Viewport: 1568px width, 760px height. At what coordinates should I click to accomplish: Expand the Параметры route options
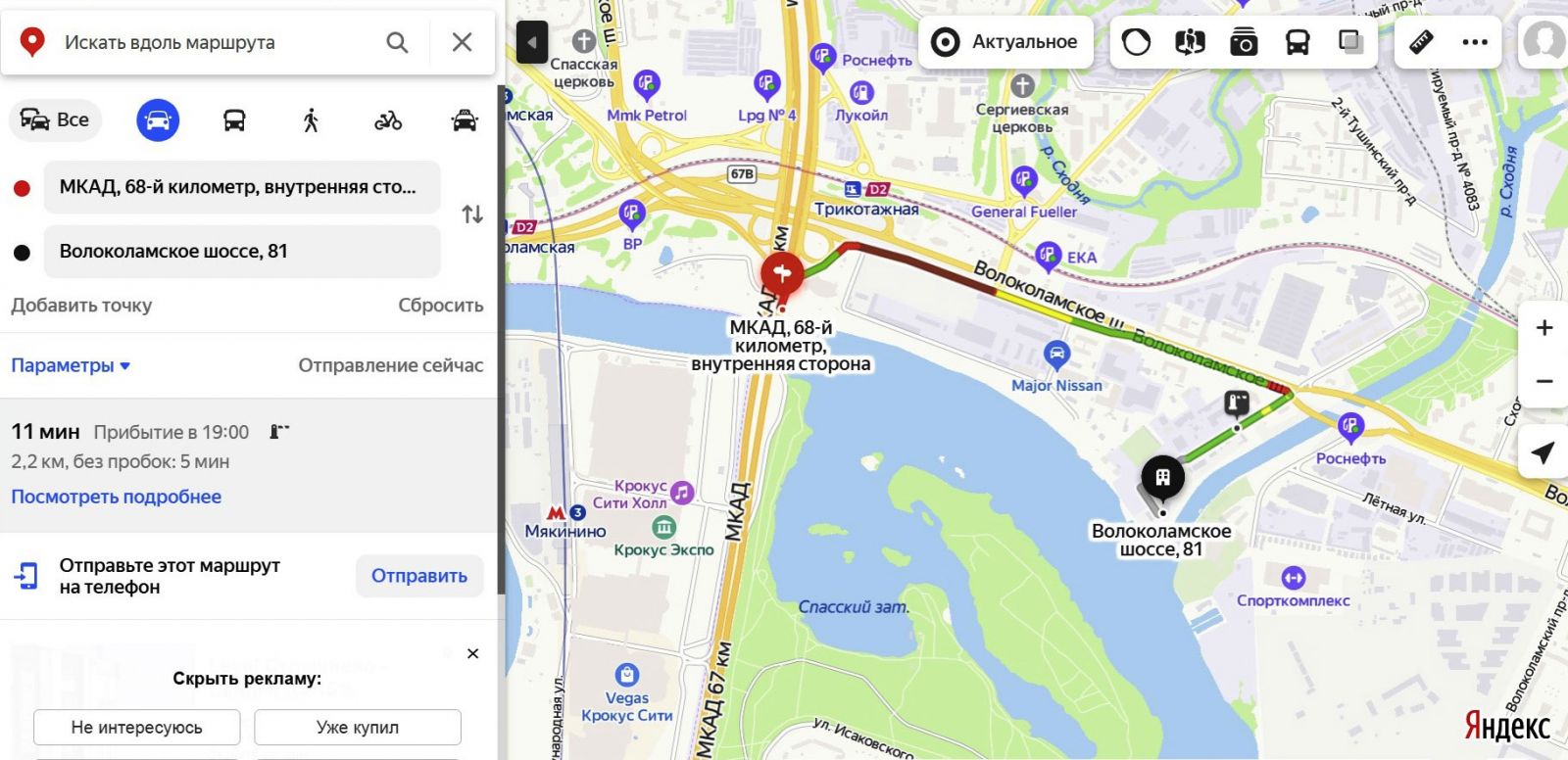point(71,365)
